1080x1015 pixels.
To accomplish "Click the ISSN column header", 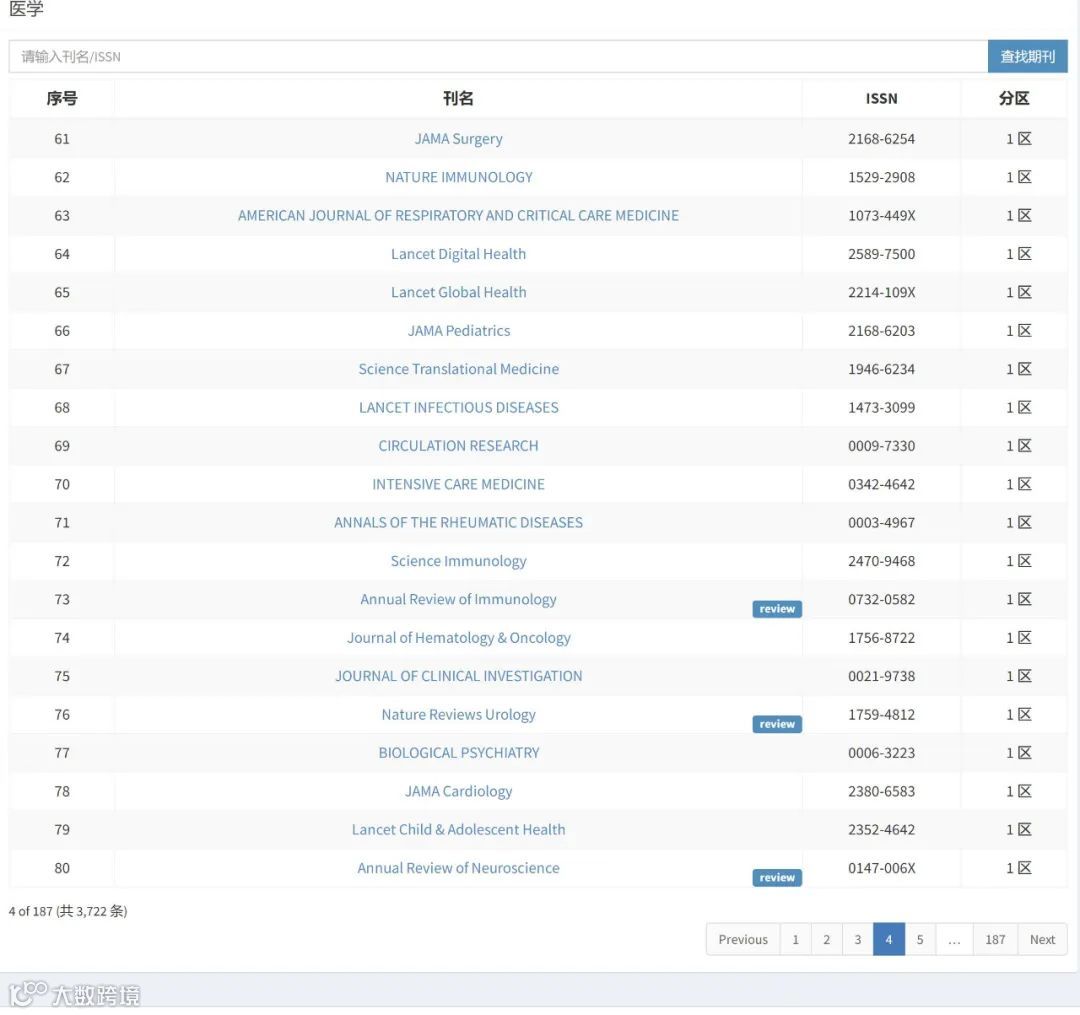I will [882, 98].
